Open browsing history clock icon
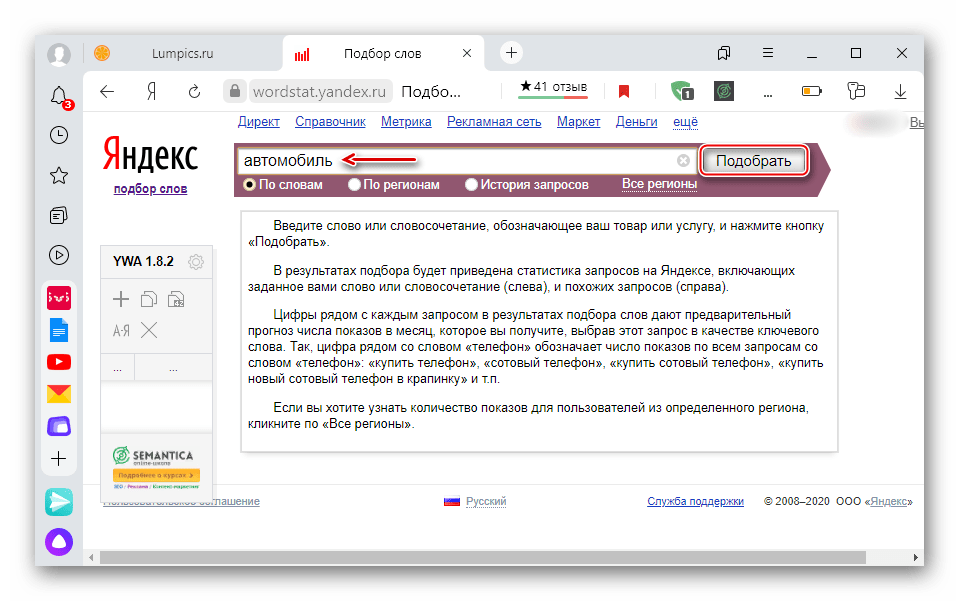 59,135
